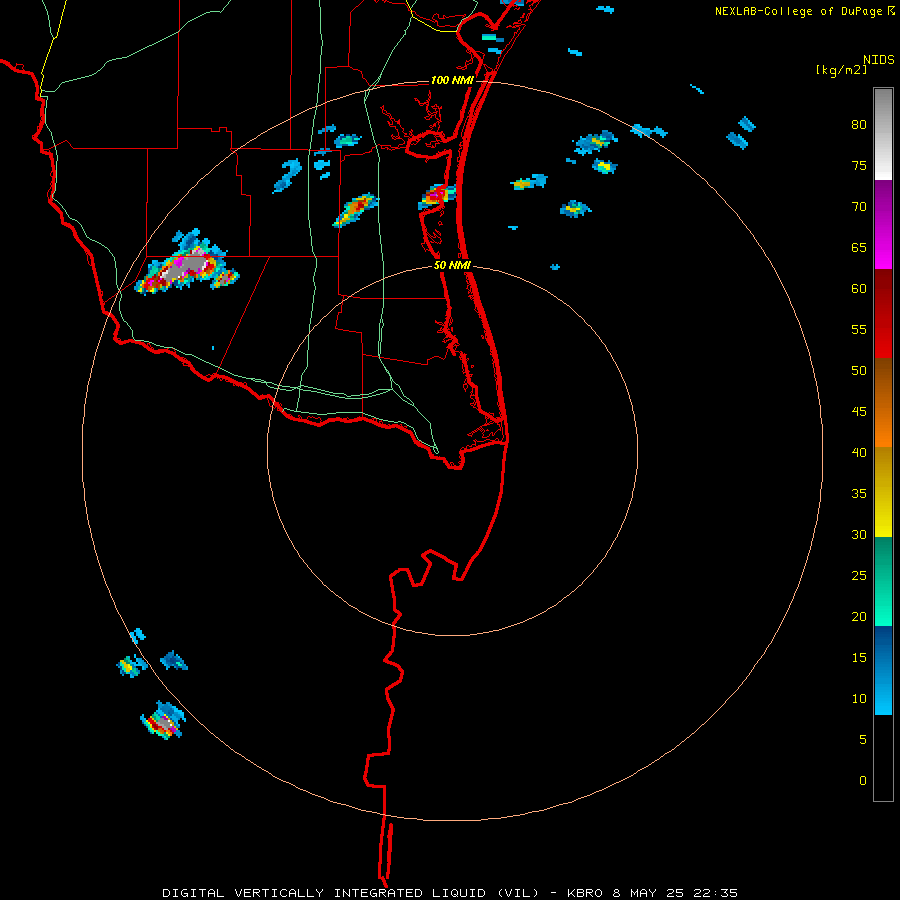Image resolution: width=900 pixels, height=900 pixels.
Task: Click the color scale value 55
Action: (x=859, y=329)
